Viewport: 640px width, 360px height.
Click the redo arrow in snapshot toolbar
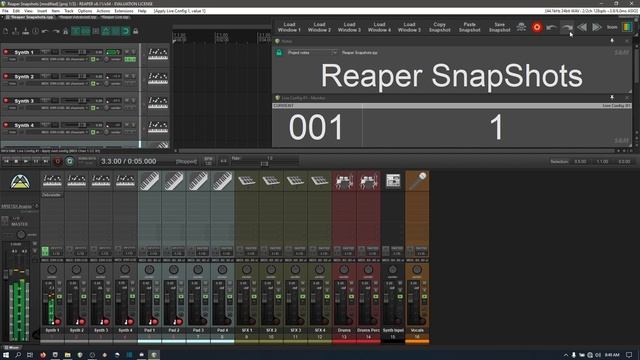tap(567, 27)
